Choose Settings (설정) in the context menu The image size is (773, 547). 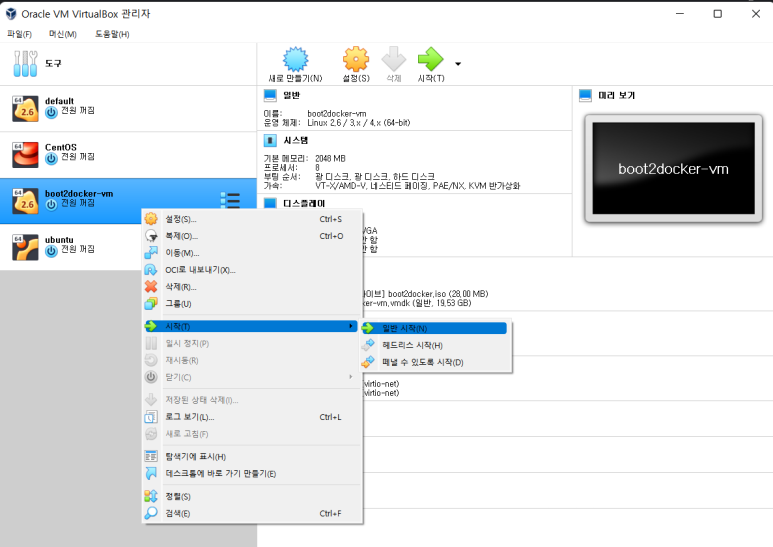tap(252, 219)
